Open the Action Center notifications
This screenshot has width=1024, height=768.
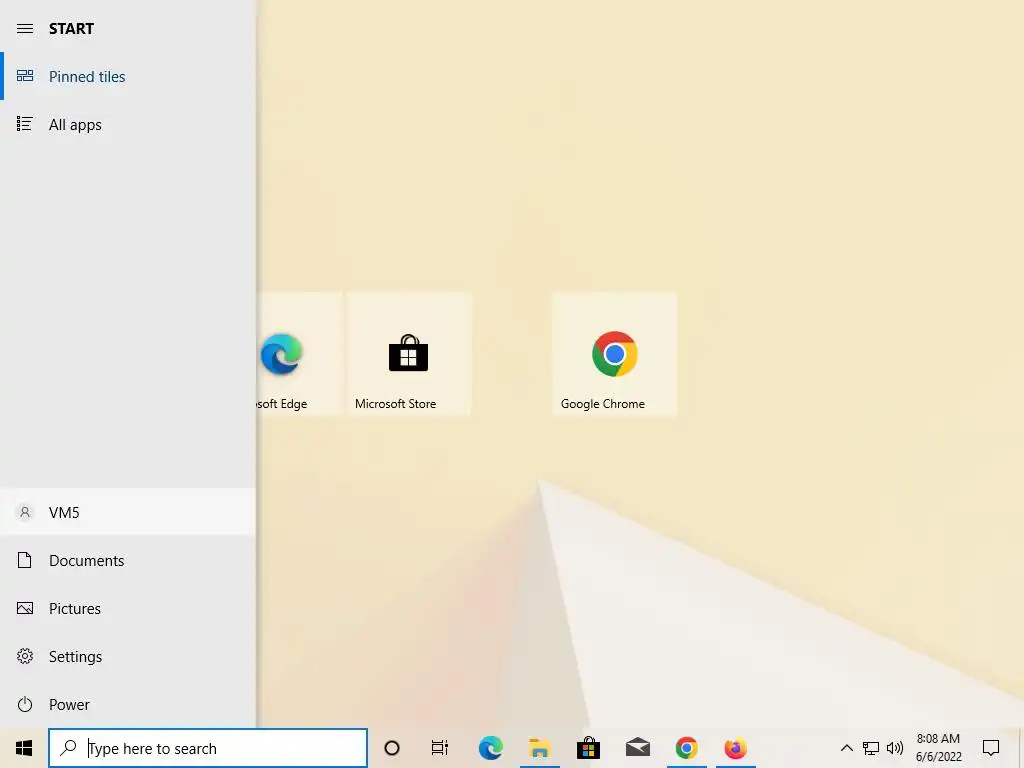(x=991, y=748)
